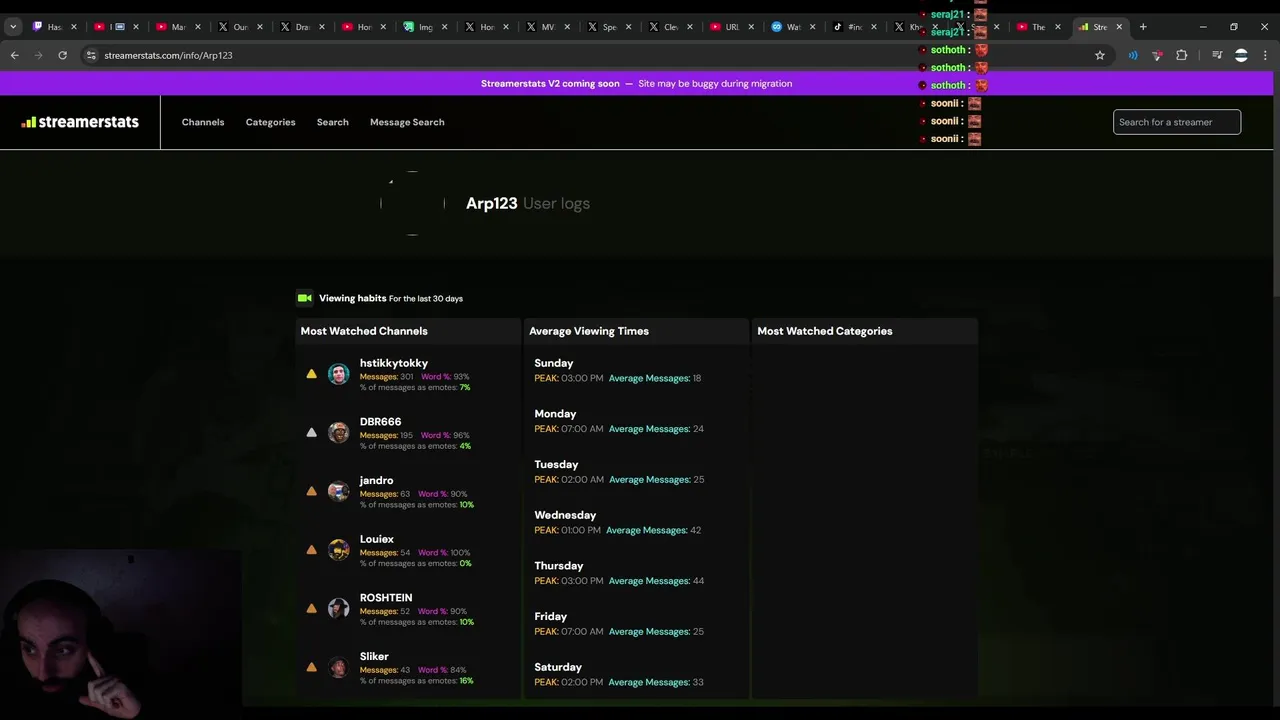This screenshot has height=720, width=1280.
Task: Click the 'Thursday' row label
Action: [x=558, y=566]
